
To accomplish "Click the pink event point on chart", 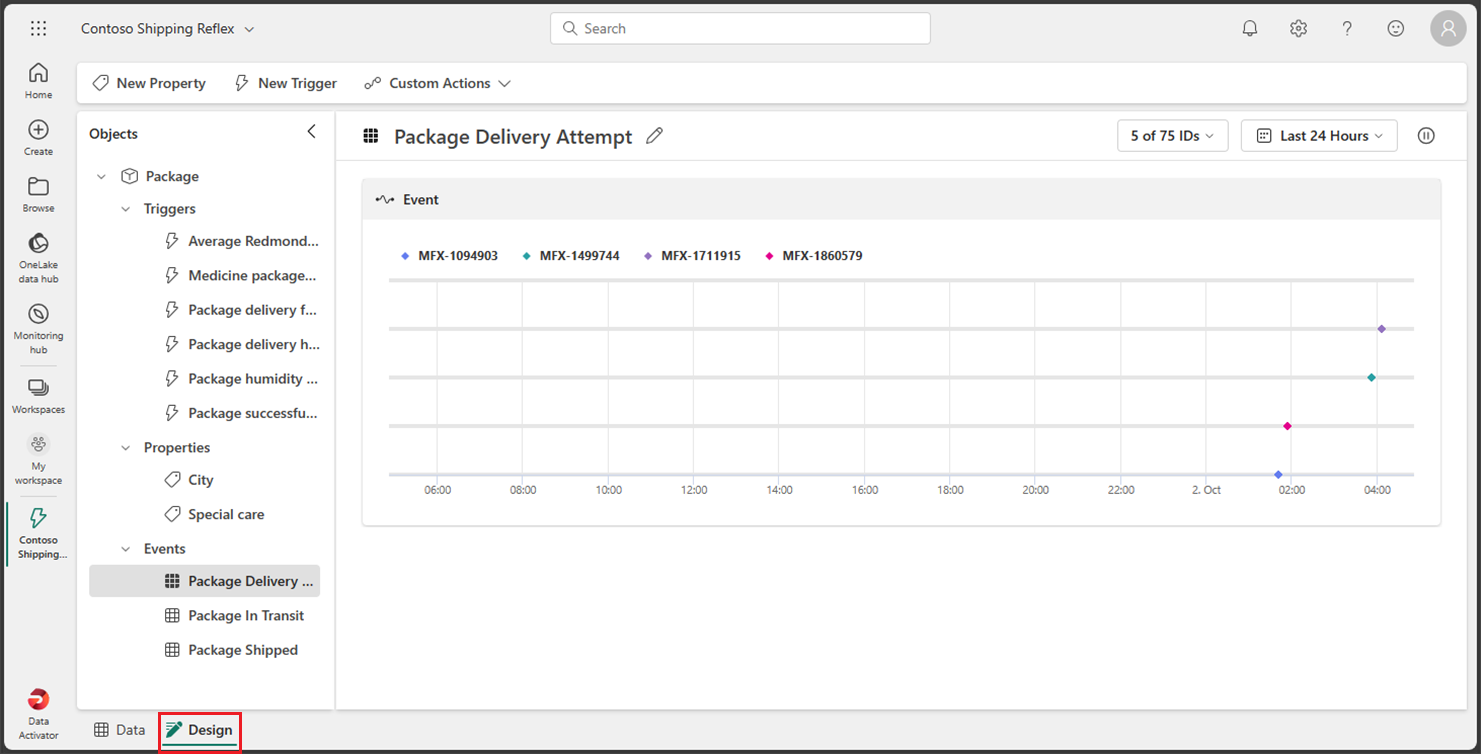I will 1287,426.
